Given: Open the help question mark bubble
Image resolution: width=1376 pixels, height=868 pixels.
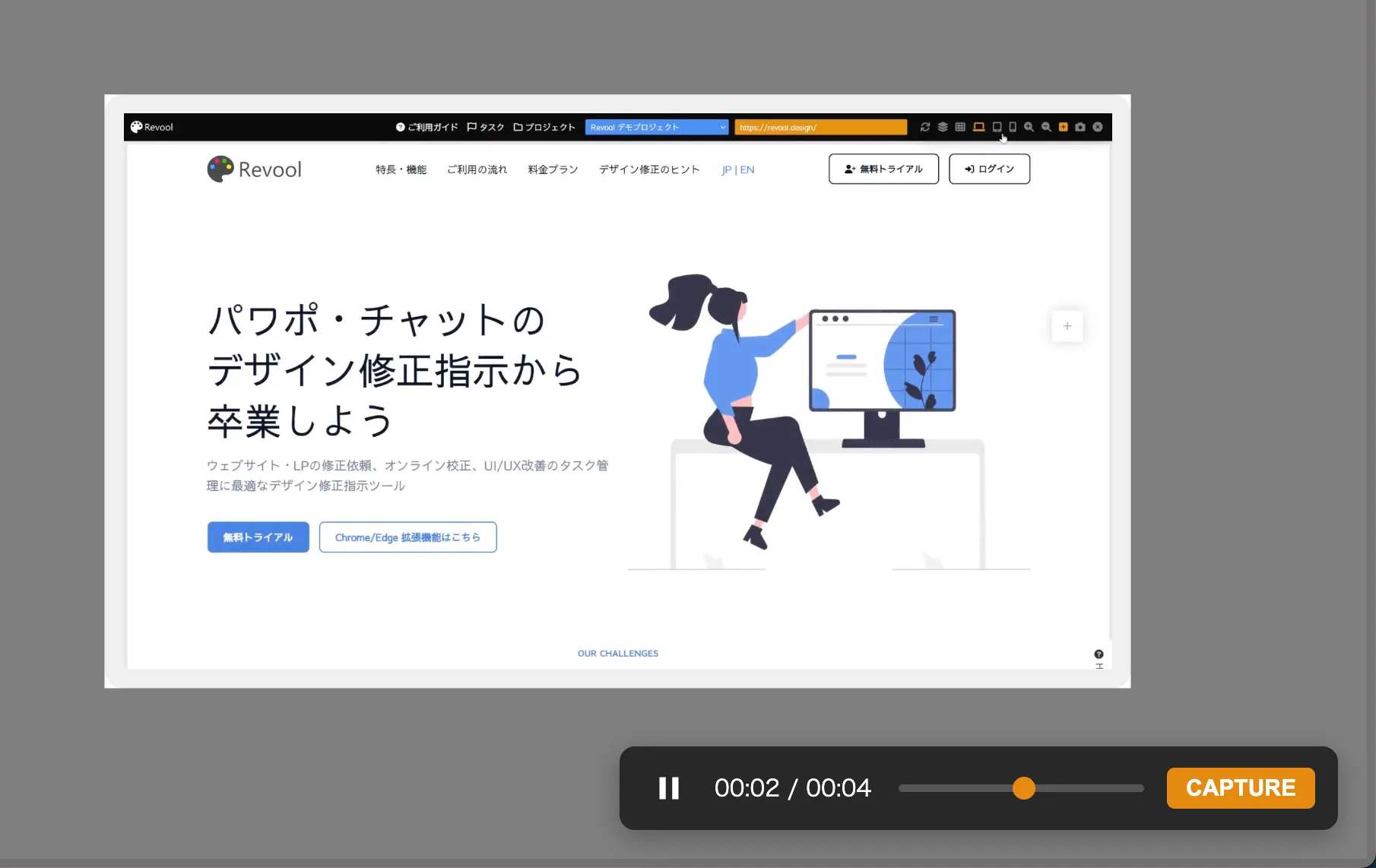Looking at the screenshot, I should click(x=1099, y=654).
